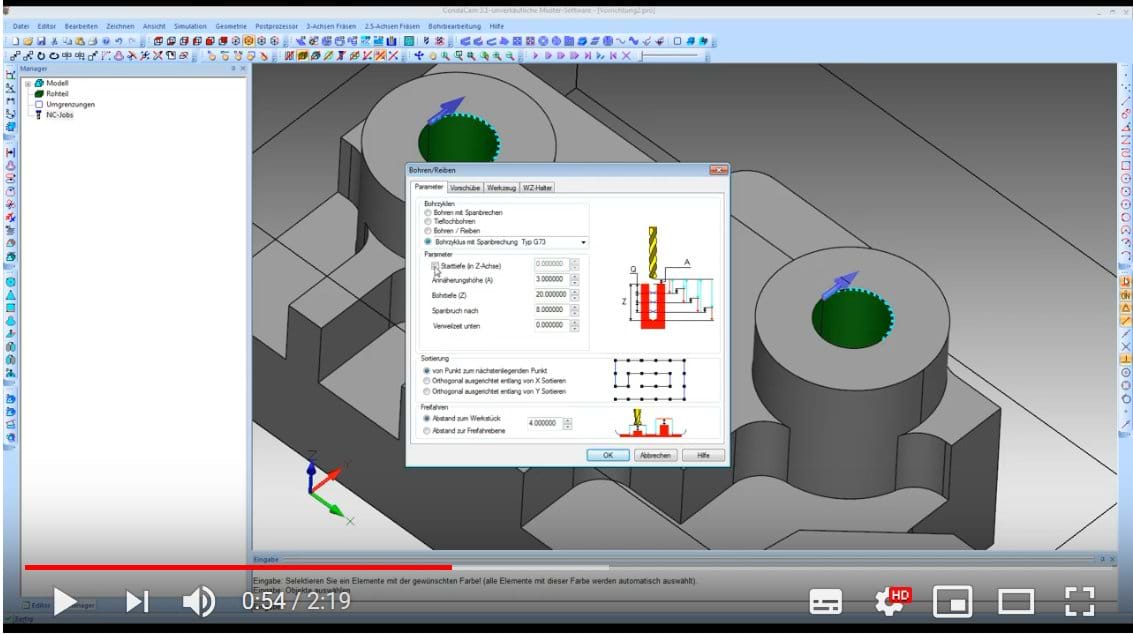This screenshot has width=1133, height=634.
Task: Click the highlighted orange shading view icon
Action: point(249,41)
